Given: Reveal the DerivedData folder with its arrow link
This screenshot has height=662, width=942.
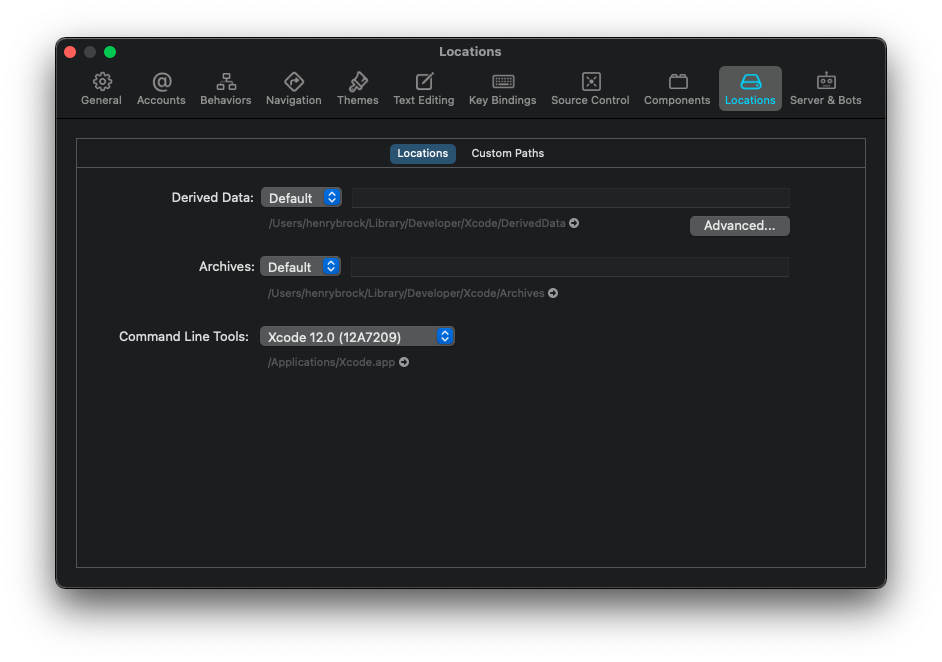Looking at the screenshot, I should [573, 223].
